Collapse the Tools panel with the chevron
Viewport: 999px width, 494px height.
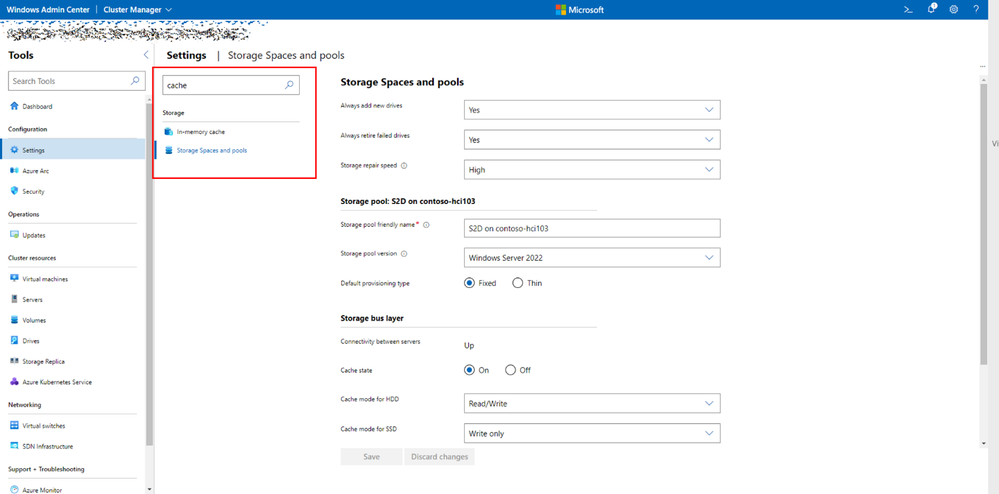point(146,55)
